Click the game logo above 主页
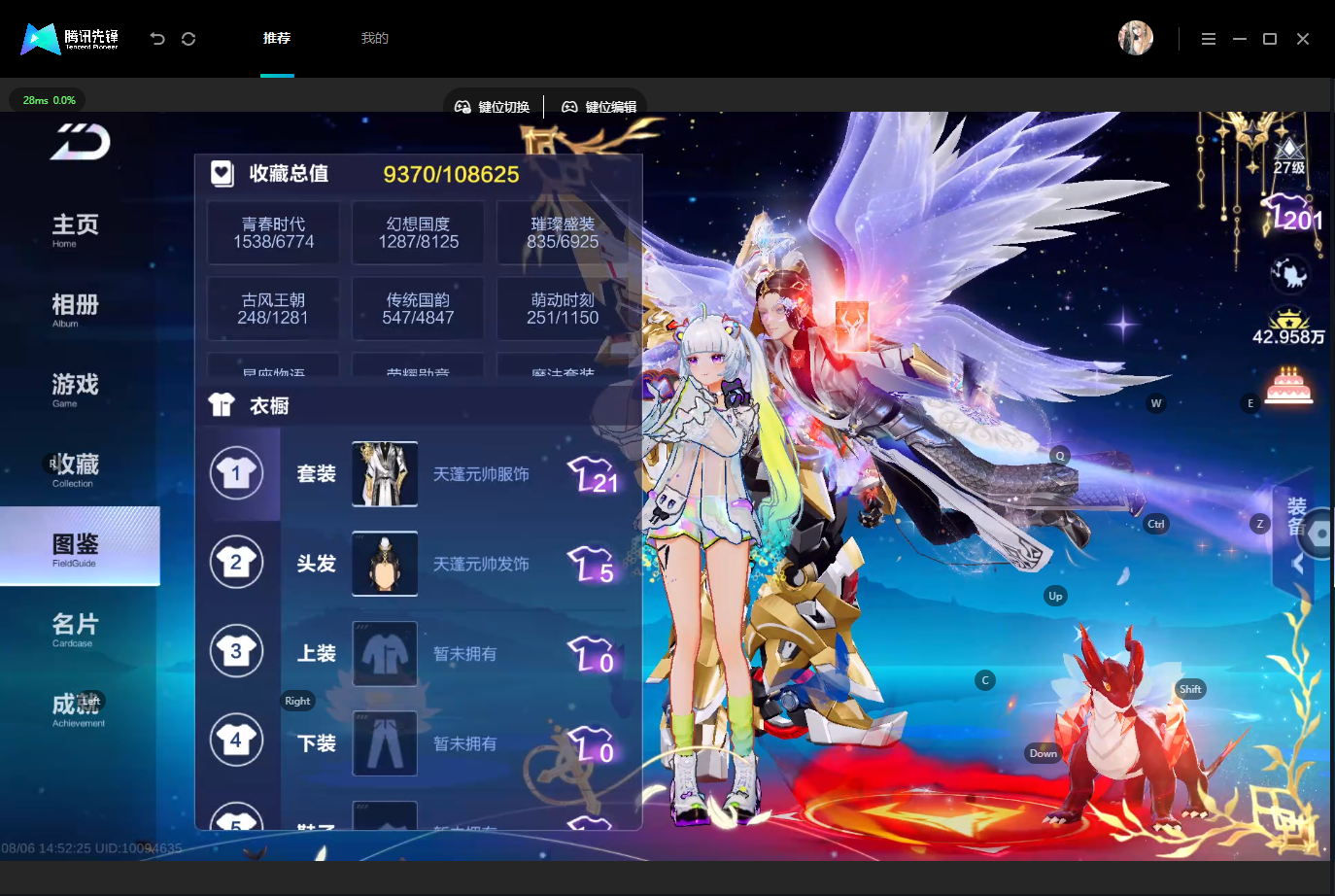 (x=80, y=142)
